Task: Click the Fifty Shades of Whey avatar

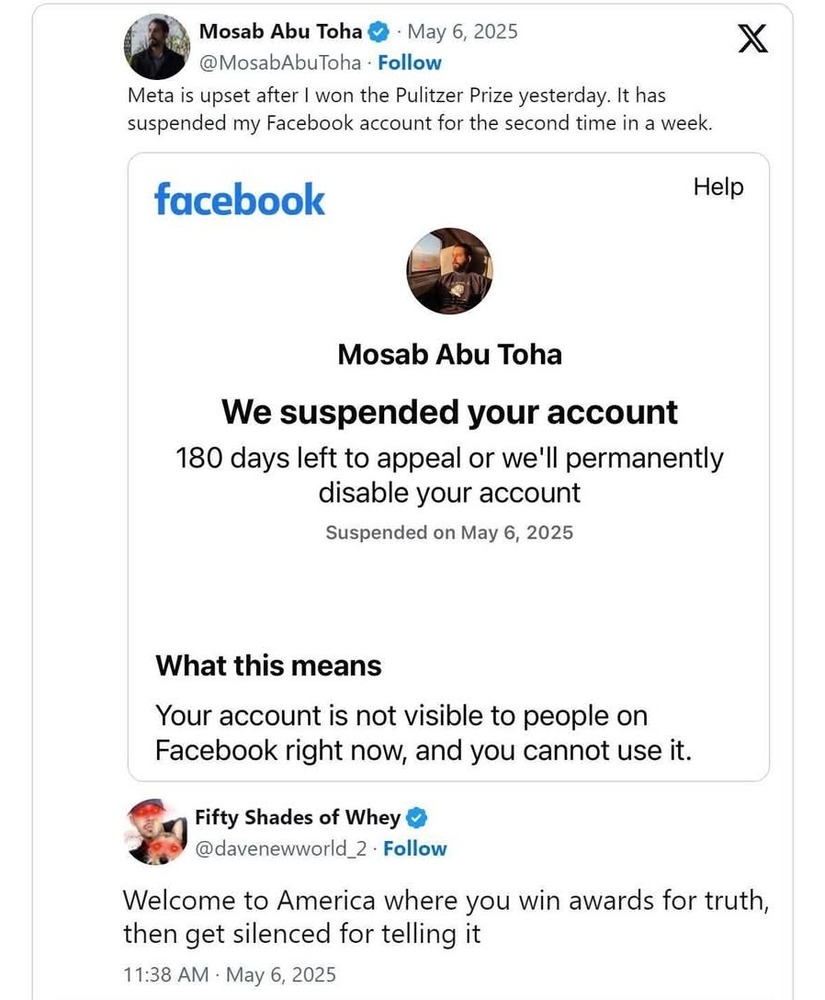Action: click(x=157, y=832)
